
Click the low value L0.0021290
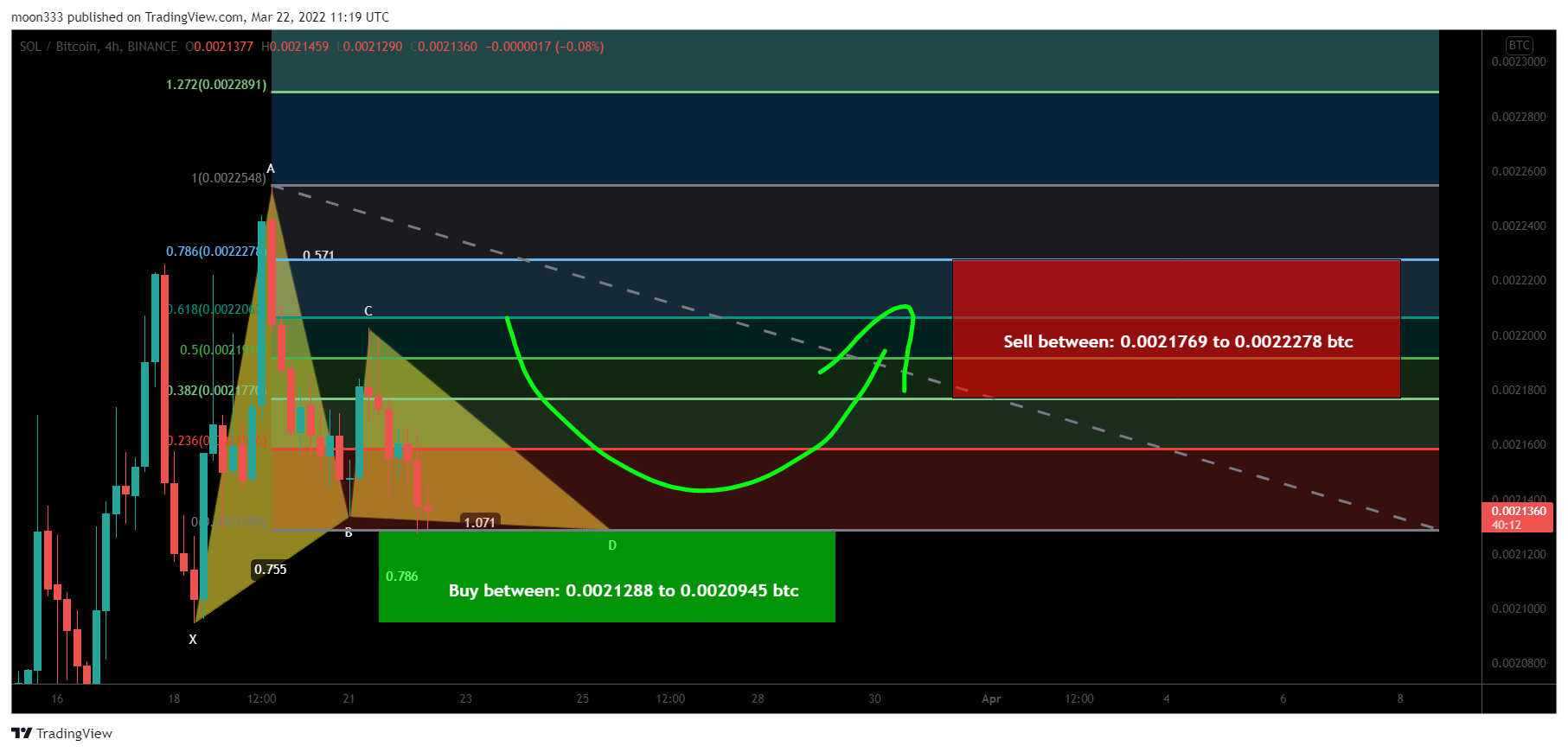pyautogui.click(x=369, y=47)
